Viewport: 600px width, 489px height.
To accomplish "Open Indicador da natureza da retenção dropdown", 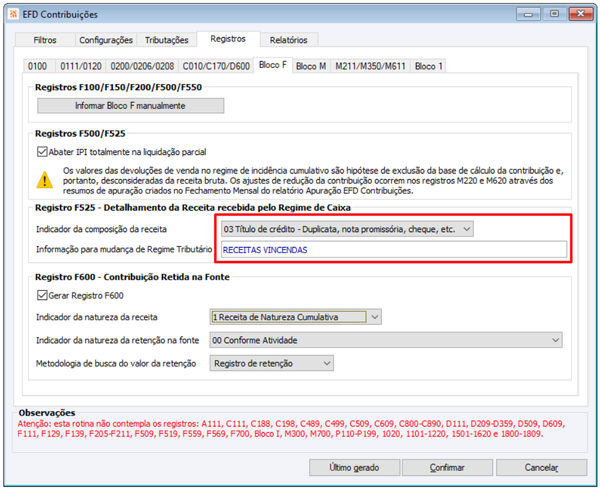I will click(386, 340).
